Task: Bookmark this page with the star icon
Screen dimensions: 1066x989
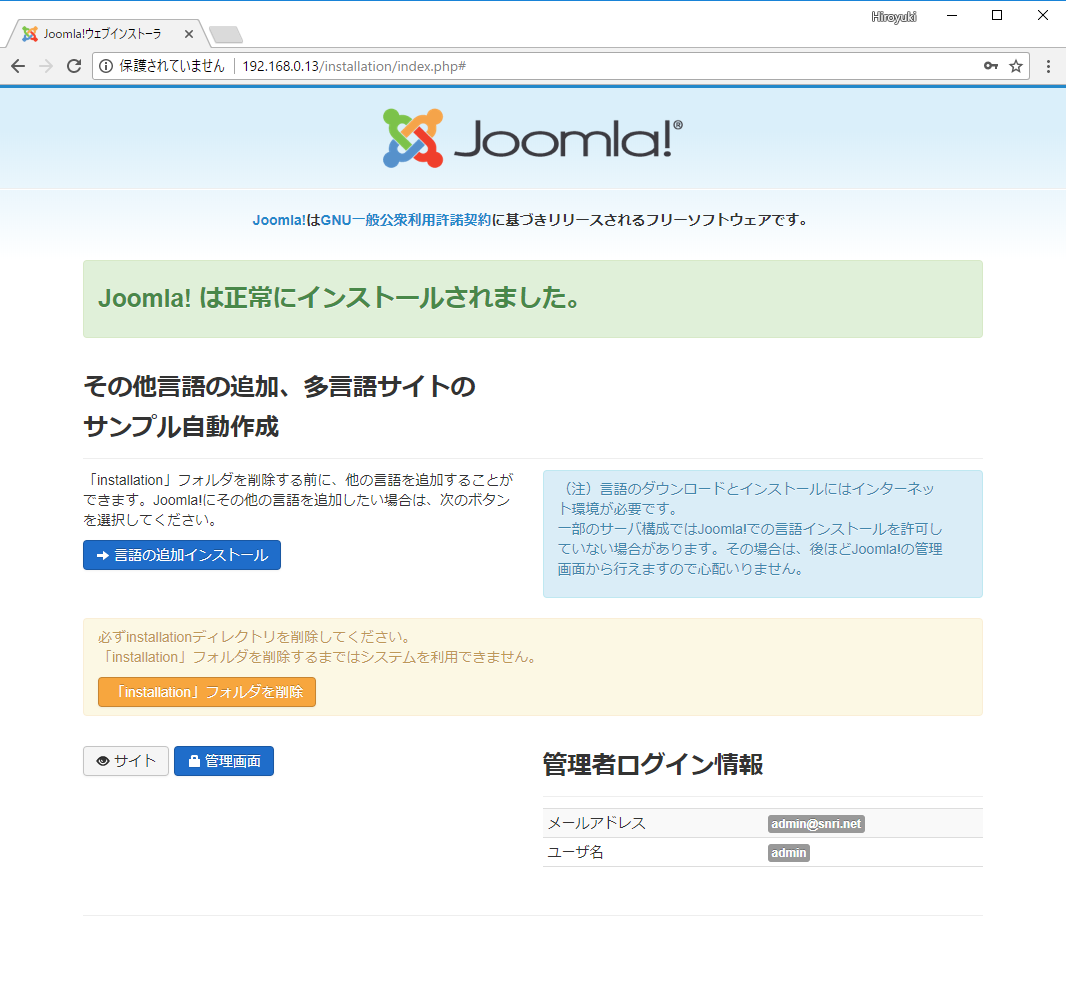Action: (1016, 66)
